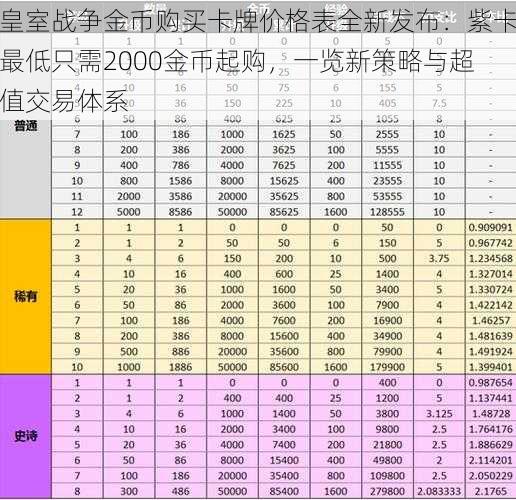Select the 3.125 cell
Screen dimensions: 516x500
click(439, 413)
